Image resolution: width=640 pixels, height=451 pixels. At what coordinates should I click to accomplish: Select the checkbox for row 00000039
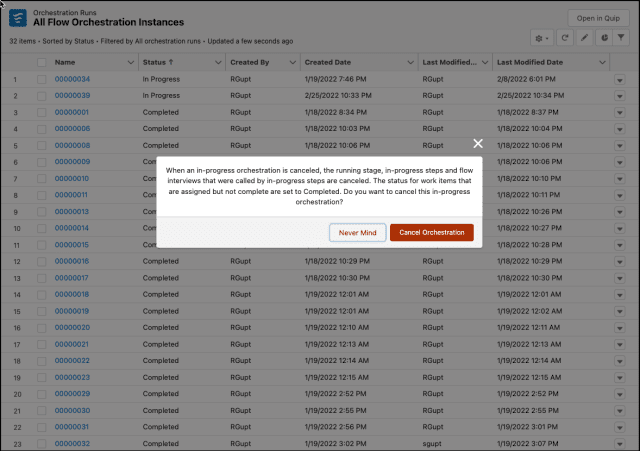(41, 95)
